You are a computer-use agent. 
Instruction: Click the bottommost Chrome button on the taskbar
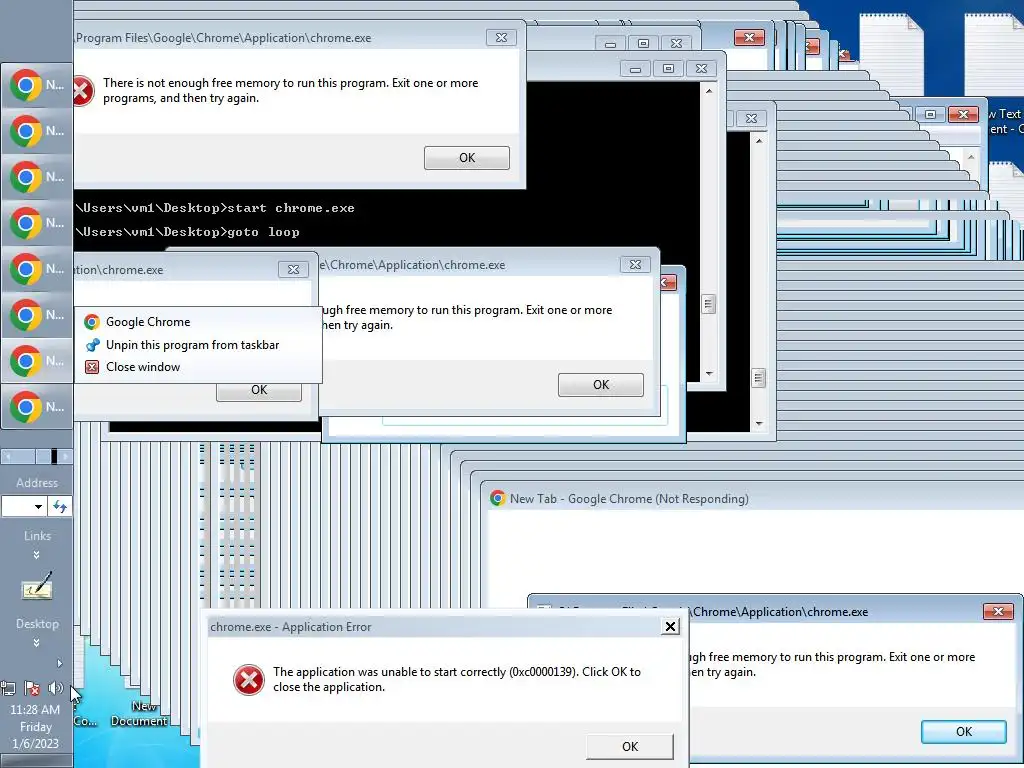pyautogui.click(x=37, y=407)
